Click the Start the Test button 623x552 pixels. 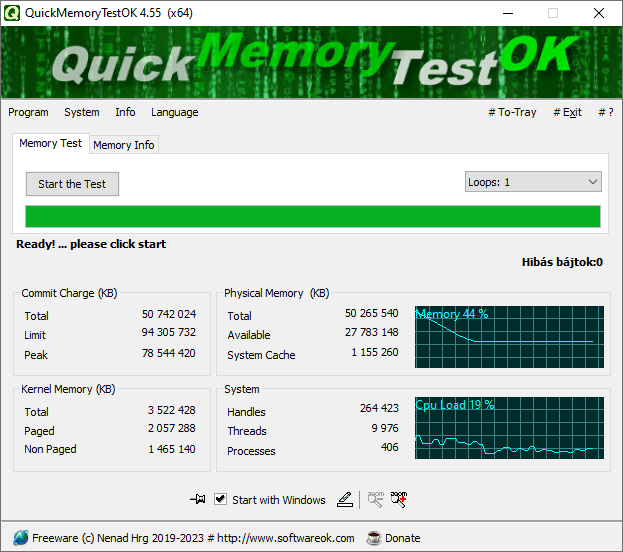(x=72, y=184)
